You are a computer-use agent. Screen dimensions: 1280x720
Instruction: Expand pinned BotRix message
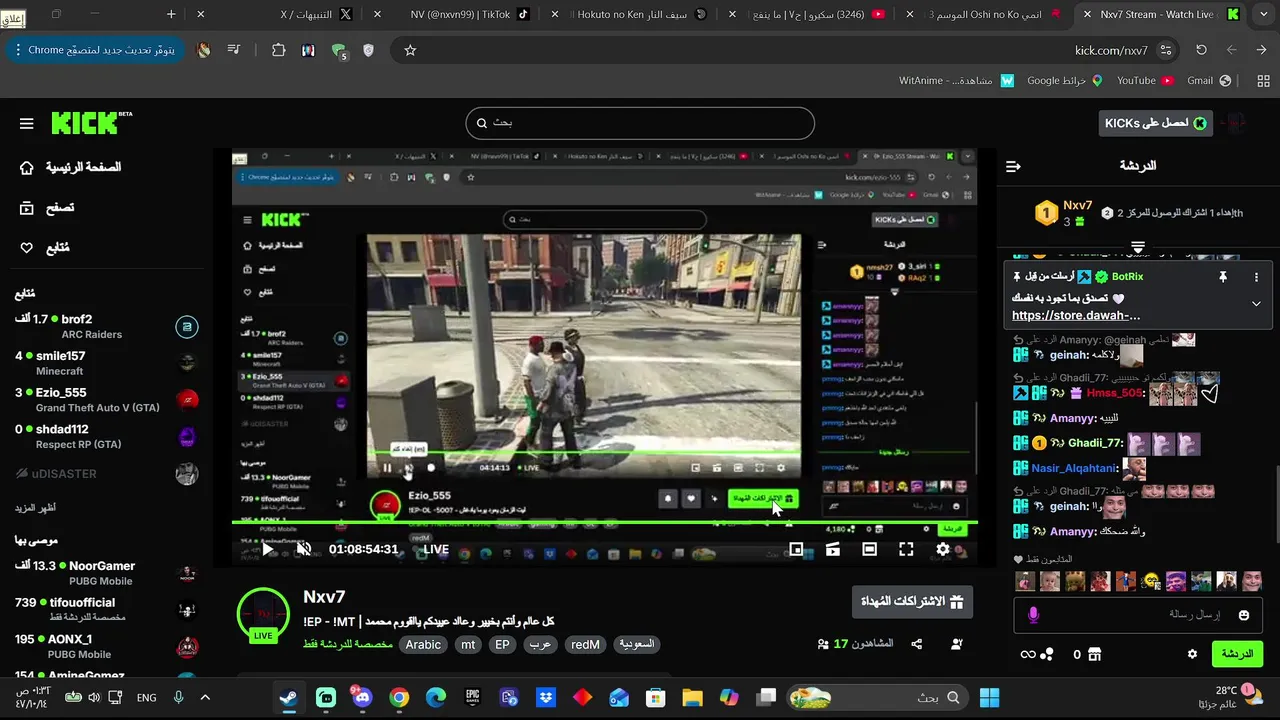coord(1256,304)
